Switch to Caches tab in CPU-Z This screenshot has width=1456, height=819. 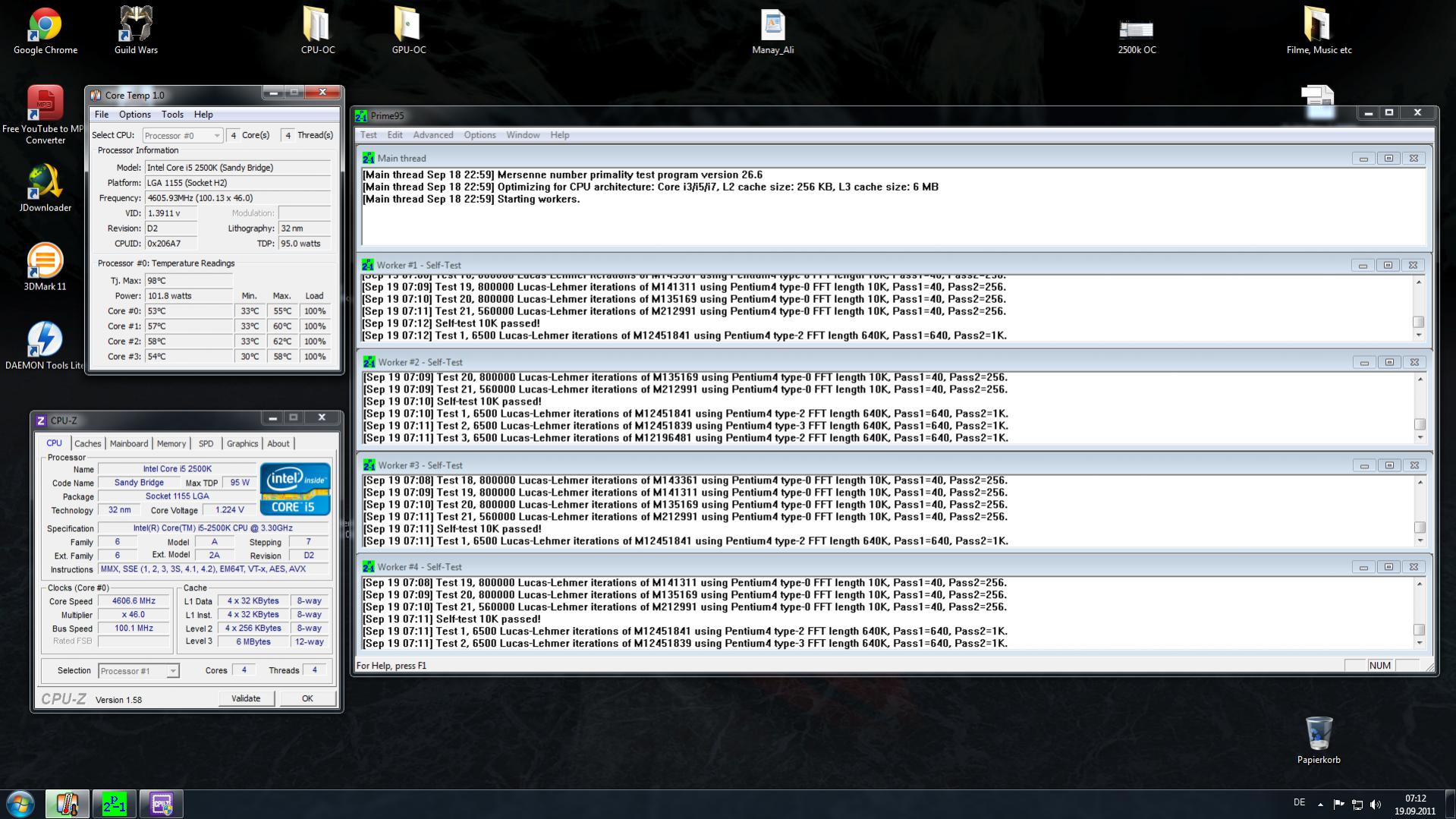click(88, 444)
